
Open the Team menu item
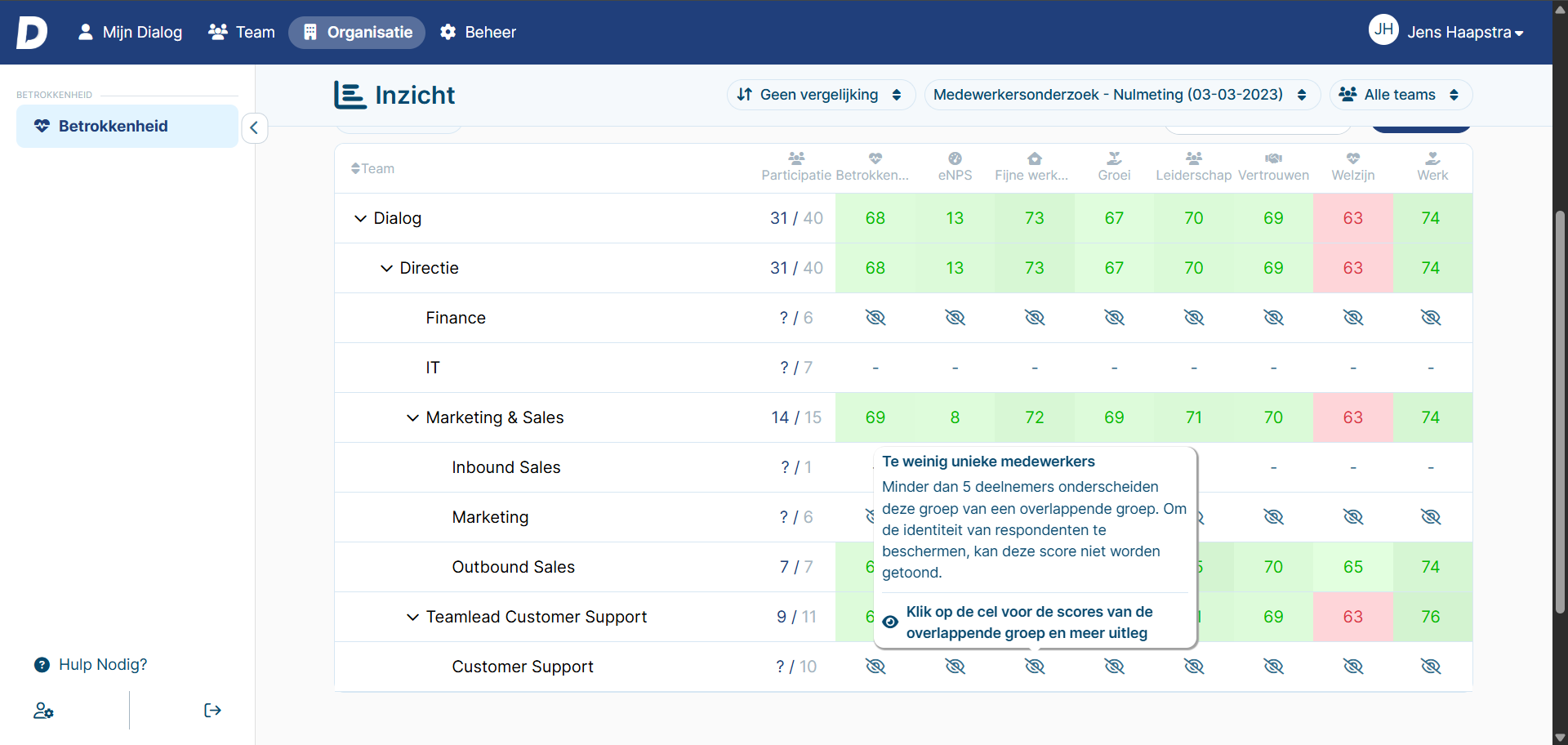point(242,33)
